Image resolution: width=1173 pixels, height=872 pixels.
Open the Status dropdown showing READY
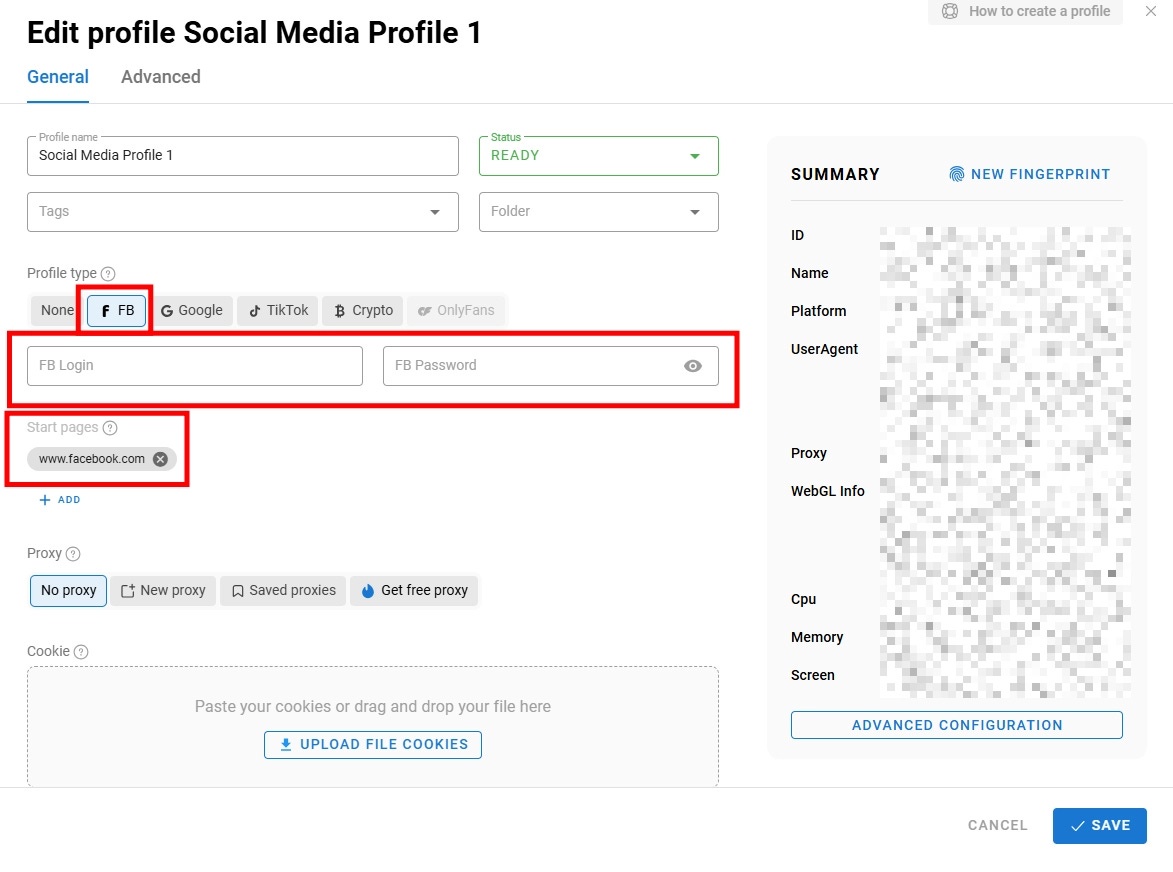[x=694, y=156]
